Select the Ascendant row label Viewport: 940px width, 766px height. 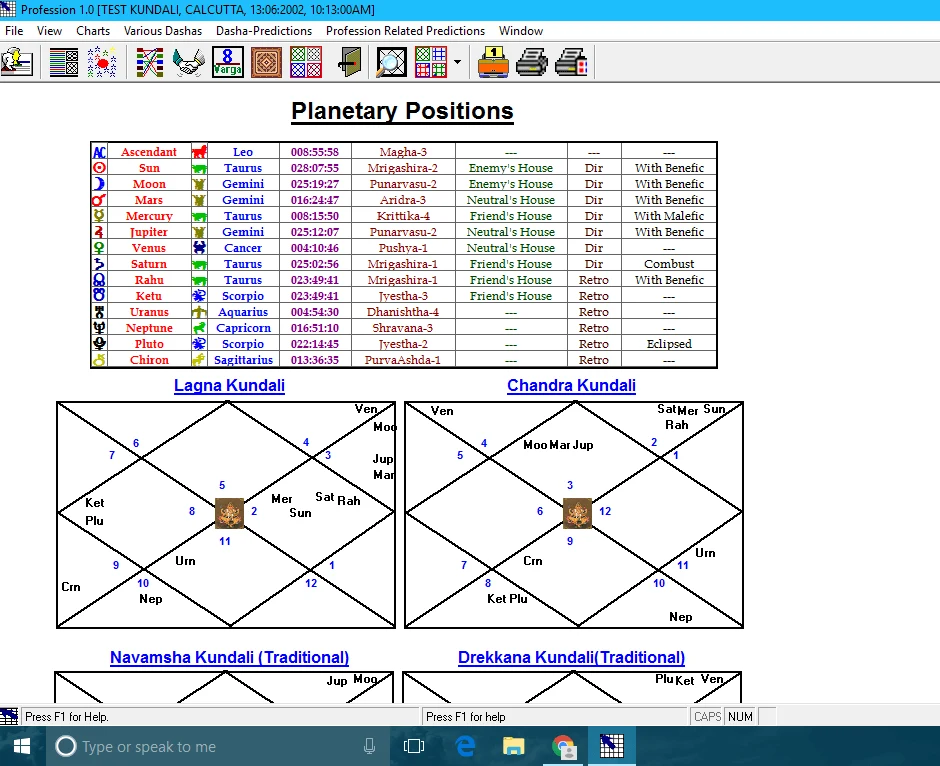tap(149, 152)
